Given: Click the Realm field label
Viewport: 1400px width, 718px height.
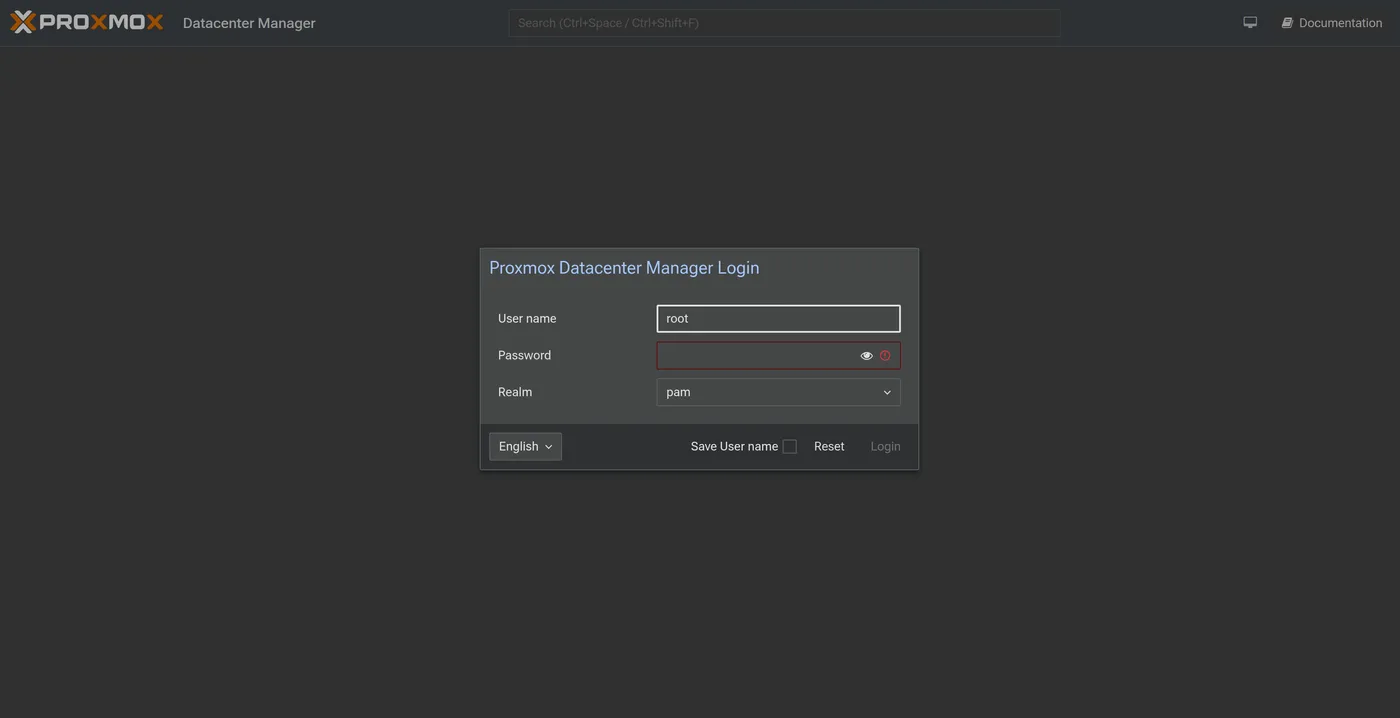Looking at the screenshot, I should click(x=515, y=392).
